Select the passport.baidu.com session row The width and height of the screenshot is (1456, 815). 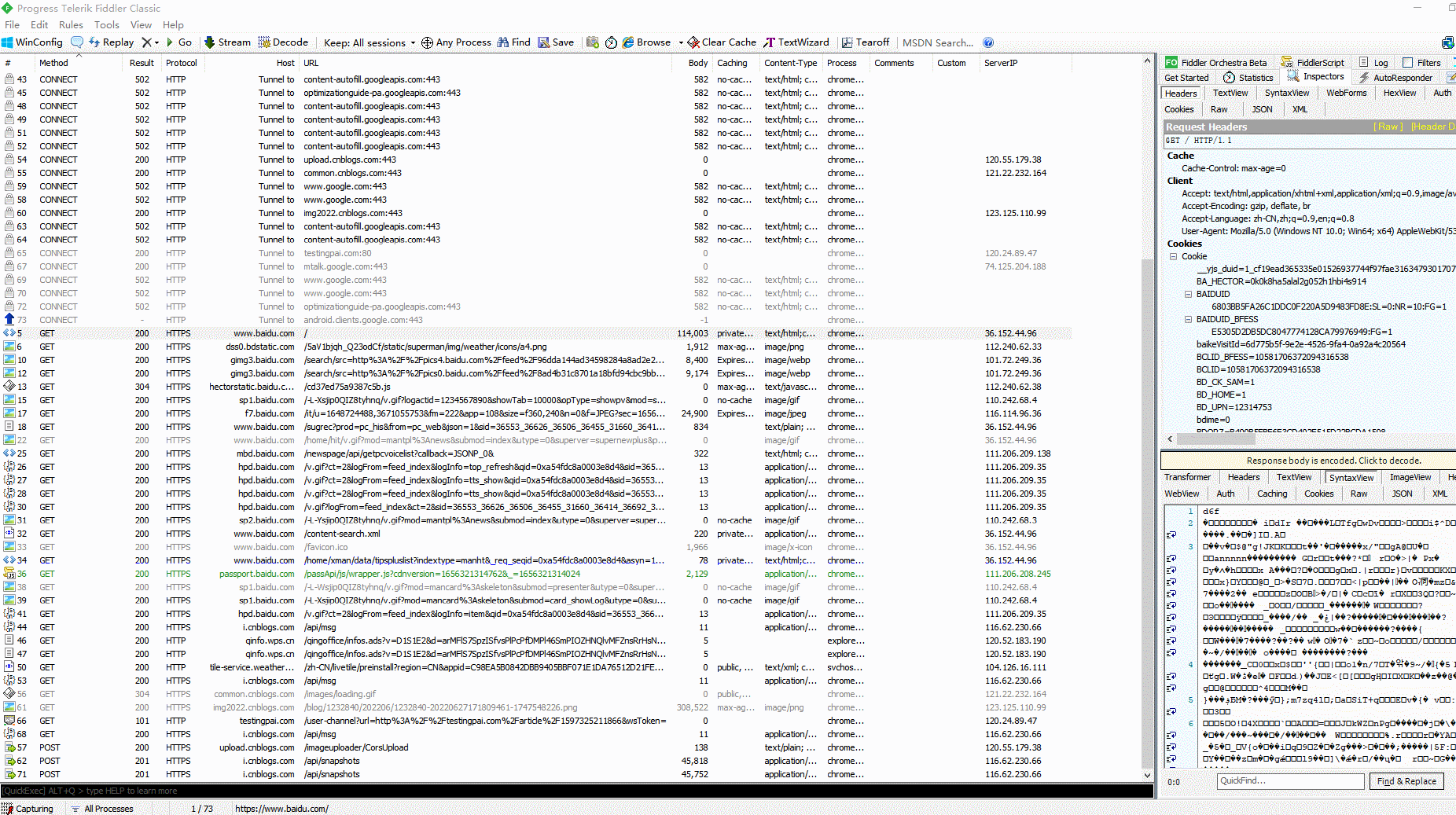coord(537,574)
